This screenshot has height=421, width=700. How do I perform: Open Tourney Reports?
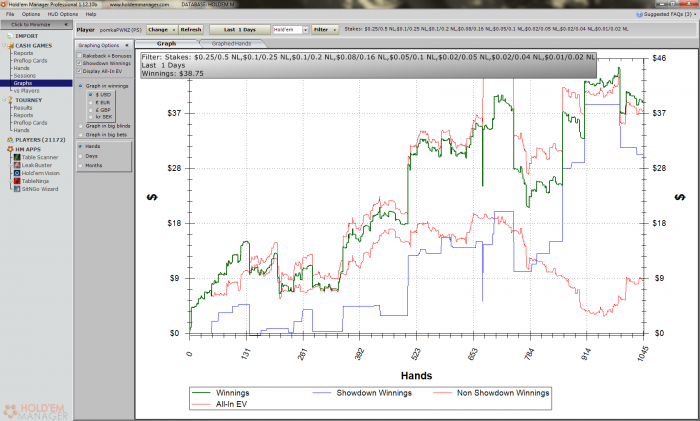pyautogui.click(x=23, y=115)
